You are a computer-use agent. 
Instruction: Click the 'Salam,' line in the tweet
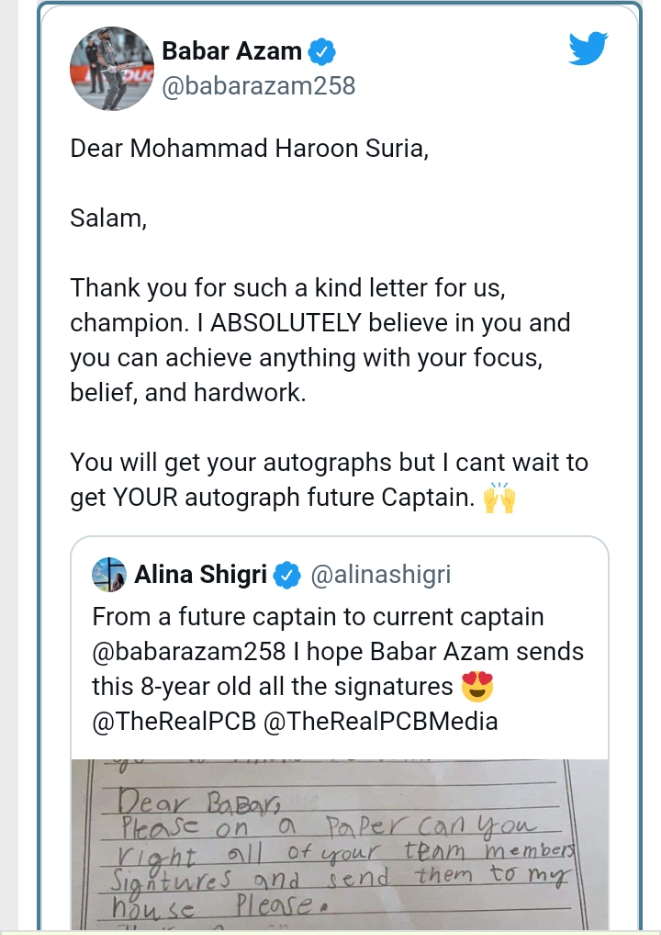point(108,219)
